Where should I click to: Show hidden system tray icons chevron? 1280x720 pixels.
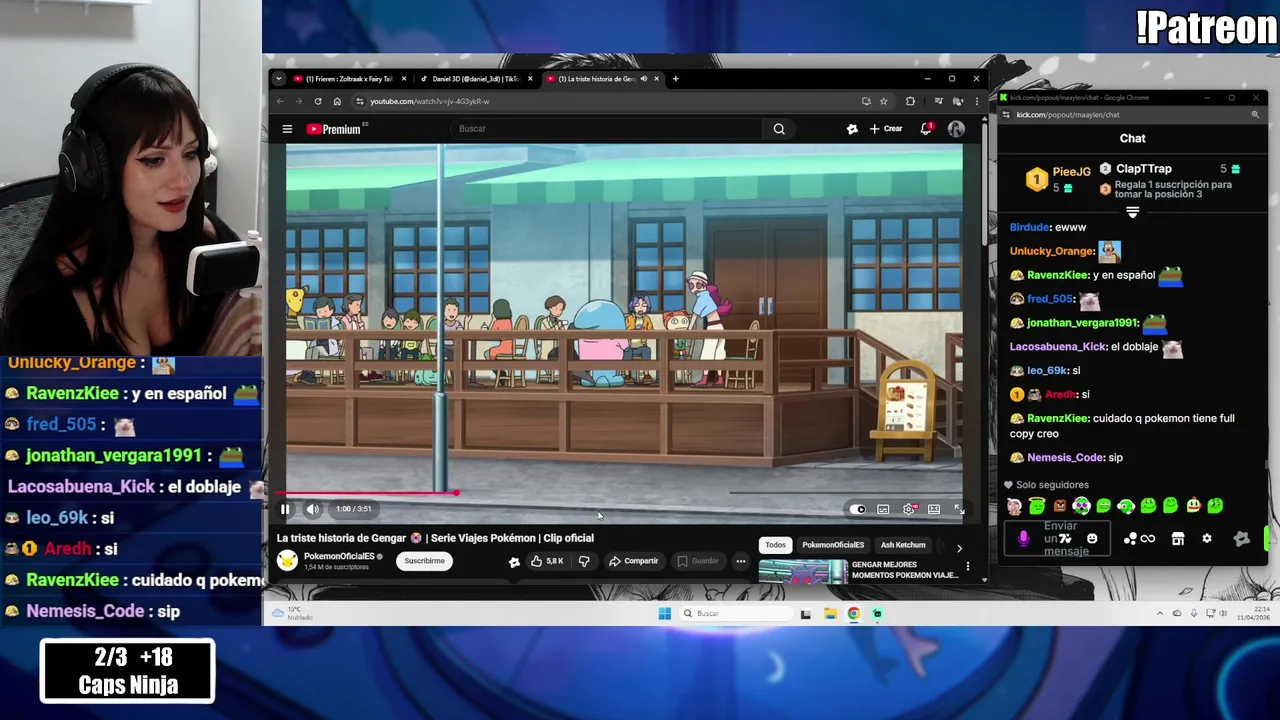pos(1160,614)
